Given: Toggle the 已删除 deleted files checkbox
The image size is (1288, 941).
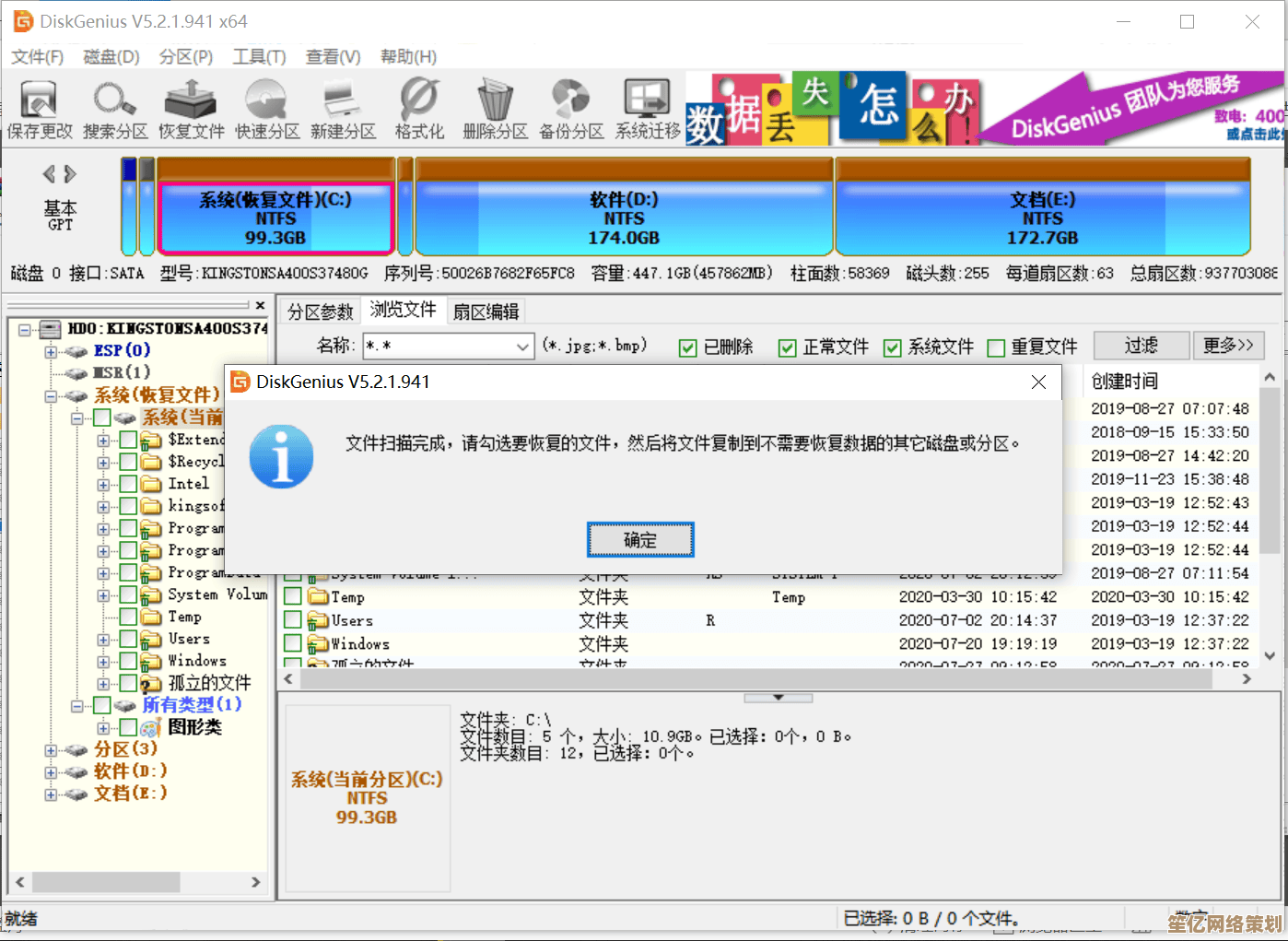Looking at the screenshot, I should click(687, 347).
